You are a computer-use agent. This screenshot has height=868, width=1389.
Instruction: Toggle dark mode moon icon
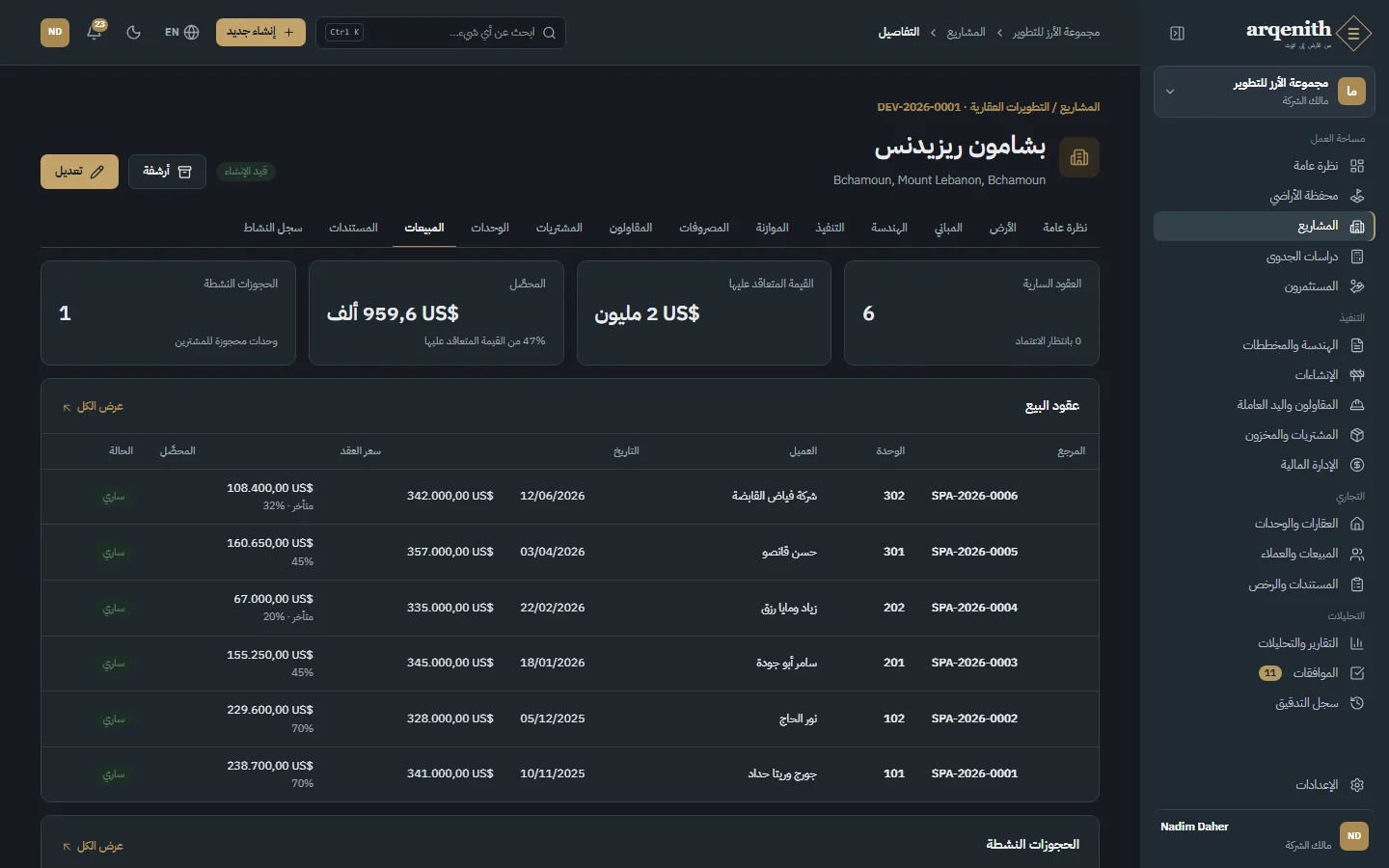click(x=134, y=32)
